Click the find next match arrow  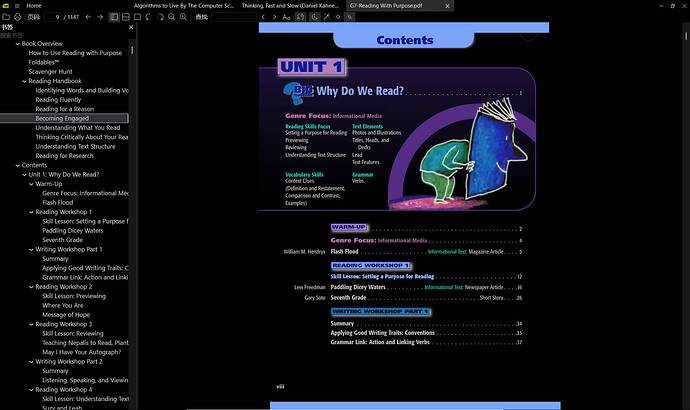[274, 17]
